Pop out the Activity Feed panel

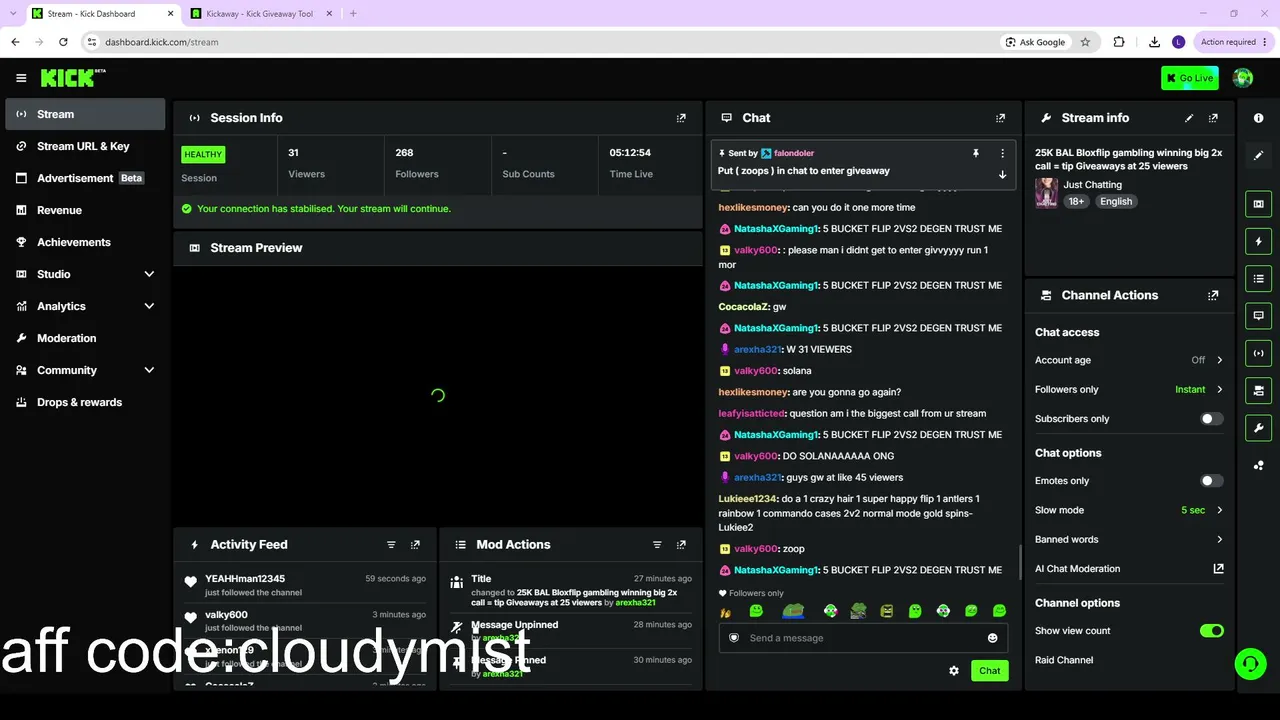(415, 545)
